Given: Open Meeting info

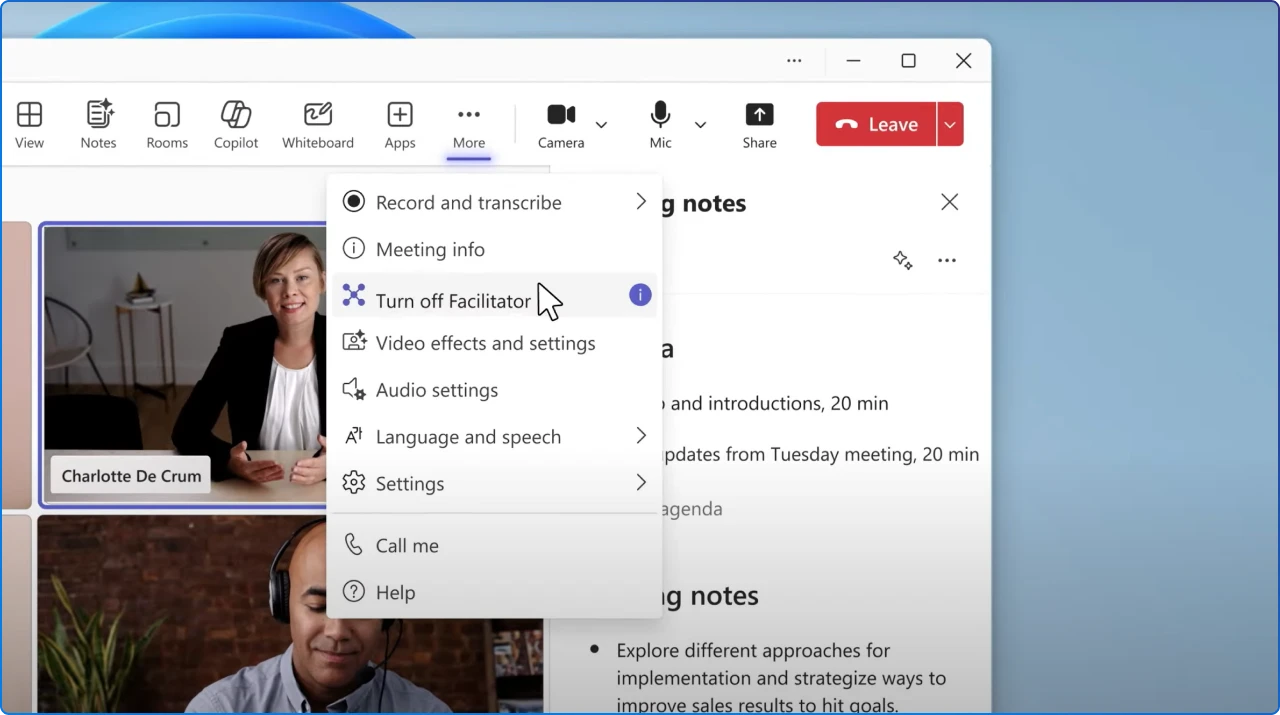Looking at the screenshot, I should coord(495,249).
